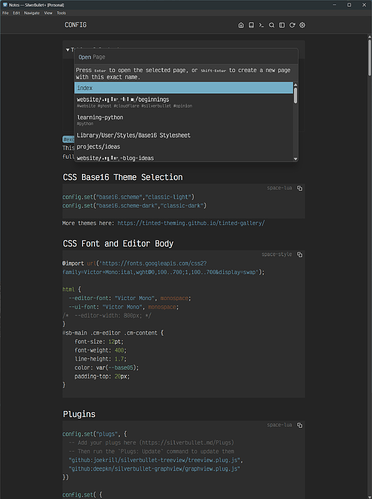Viewport: 372px width, 499px height.
Task: Open the Navigate menu
Action: tap(32, 13)
